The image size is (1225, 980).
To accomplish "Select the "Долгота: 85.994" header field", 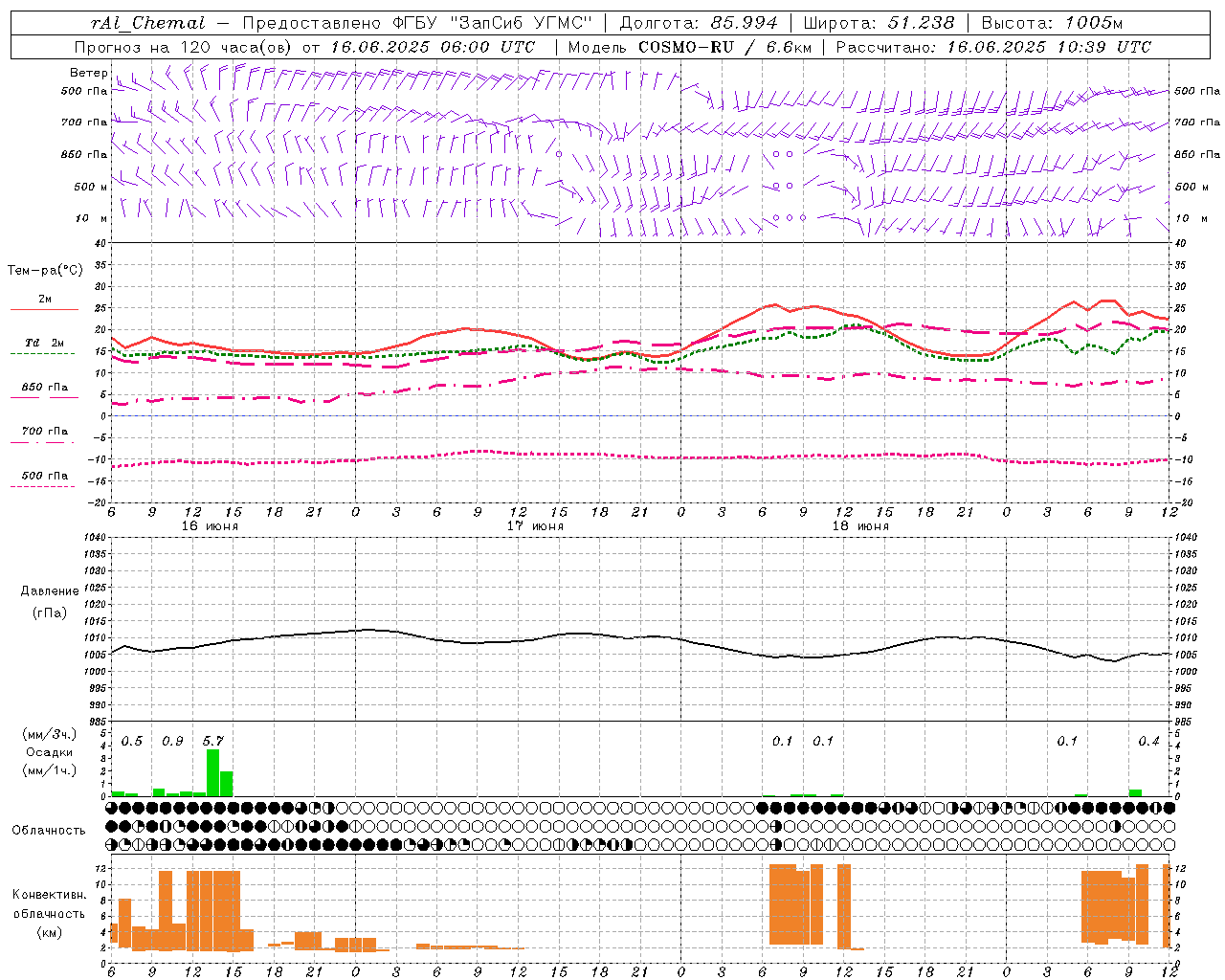I will click(698, 23).
